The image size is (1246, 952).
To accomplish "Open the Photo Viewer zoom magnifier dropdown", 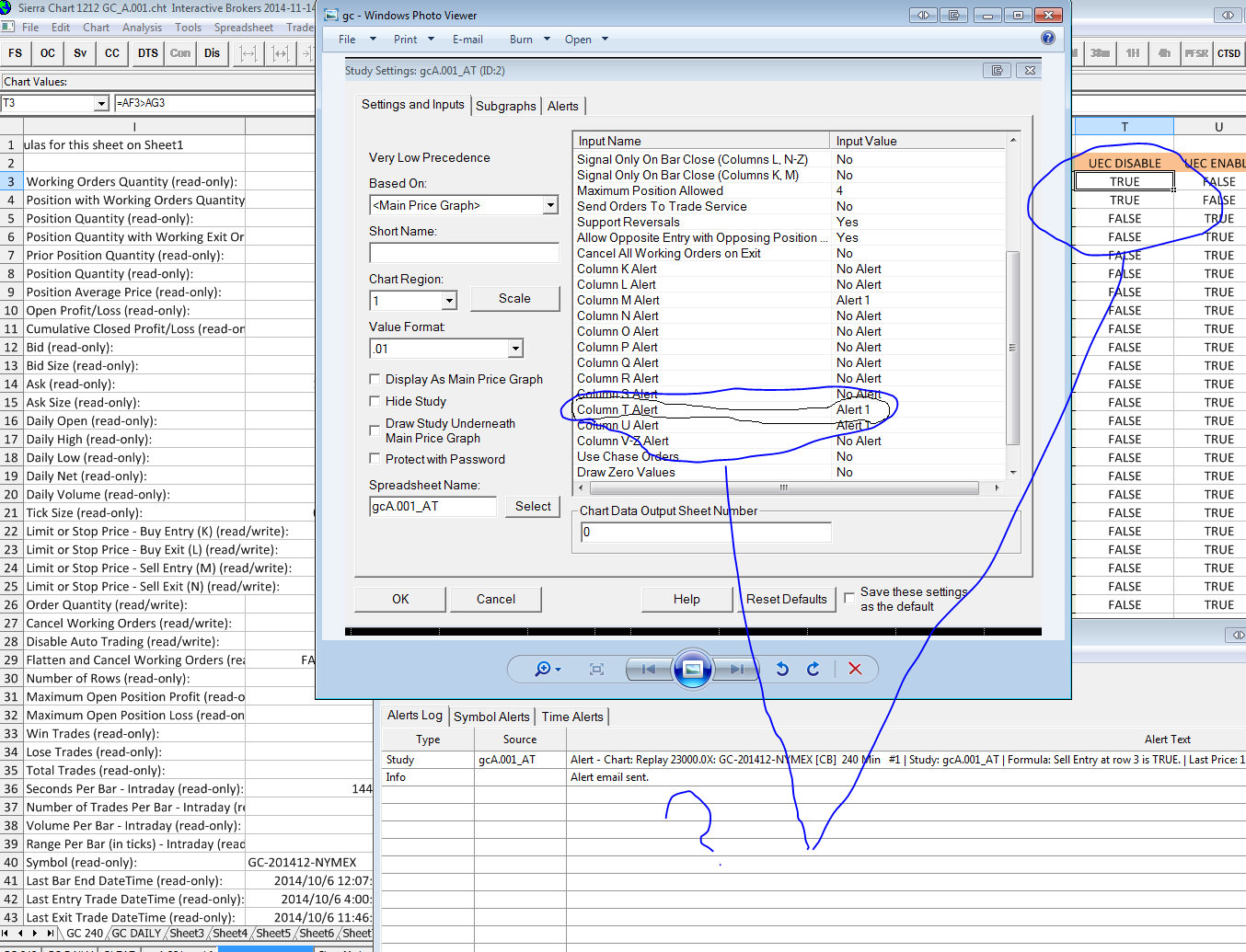I will (548, 669).
